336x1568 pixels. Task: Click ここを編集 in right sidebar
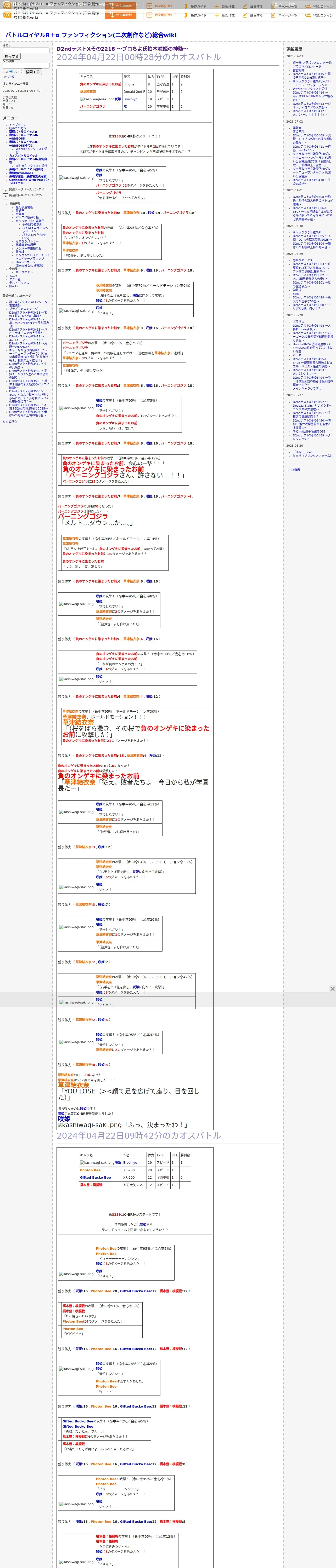294,470
